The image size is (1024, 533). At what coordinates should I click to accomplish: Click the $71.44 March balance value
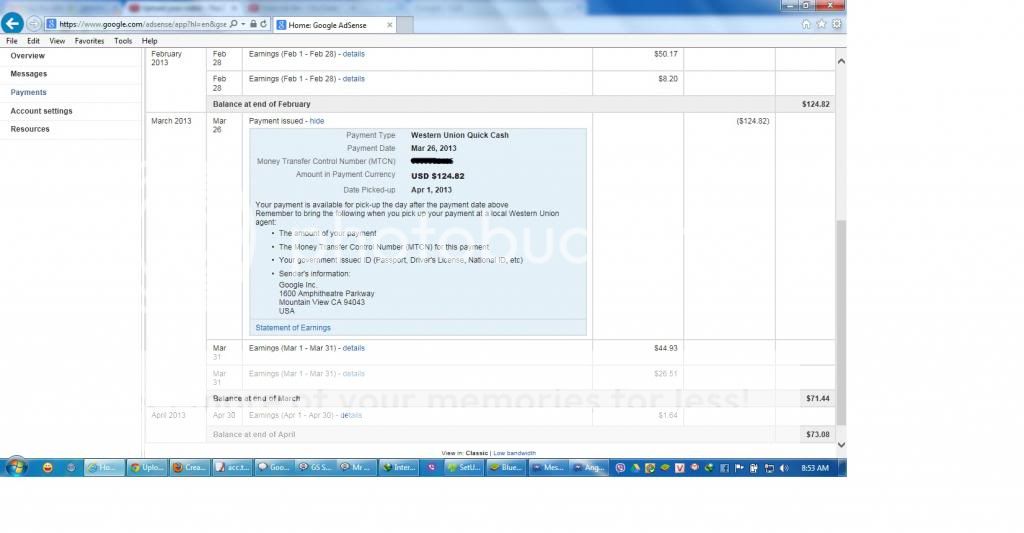coord(818,398)
